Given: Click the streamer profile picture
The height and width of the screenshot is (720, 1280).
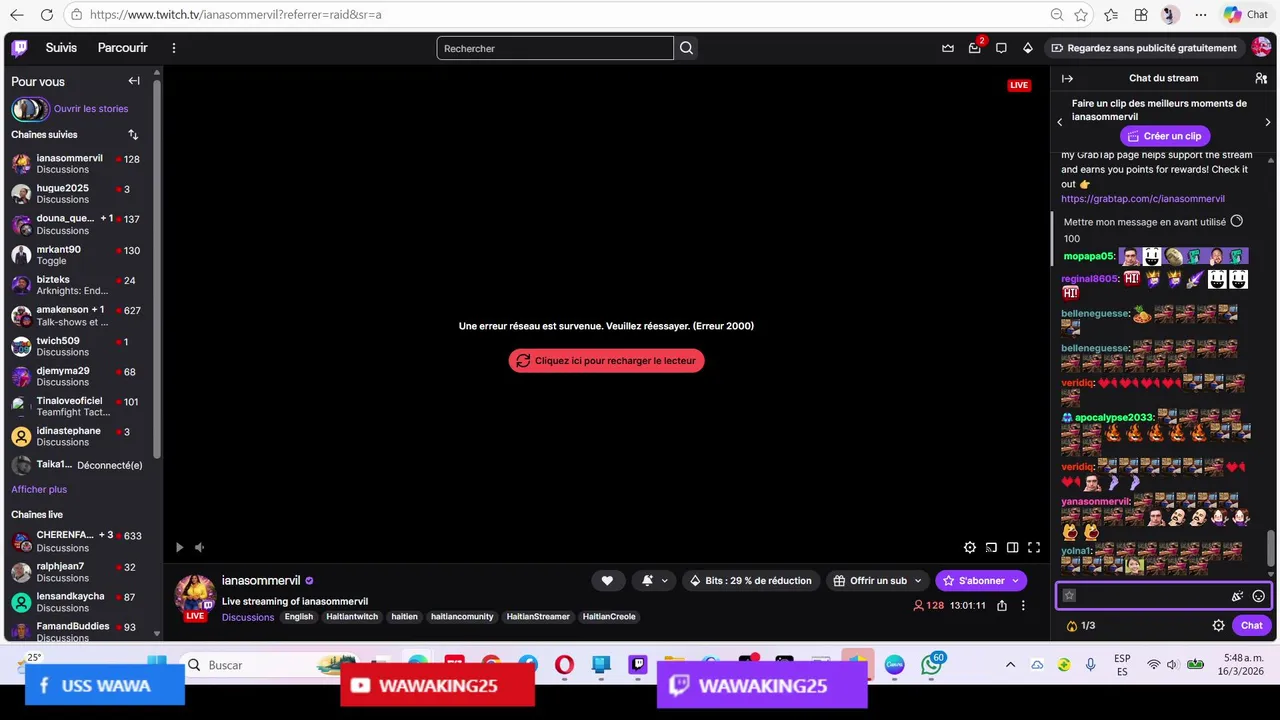Looking at the screenshot, I should tap(195, 594).
